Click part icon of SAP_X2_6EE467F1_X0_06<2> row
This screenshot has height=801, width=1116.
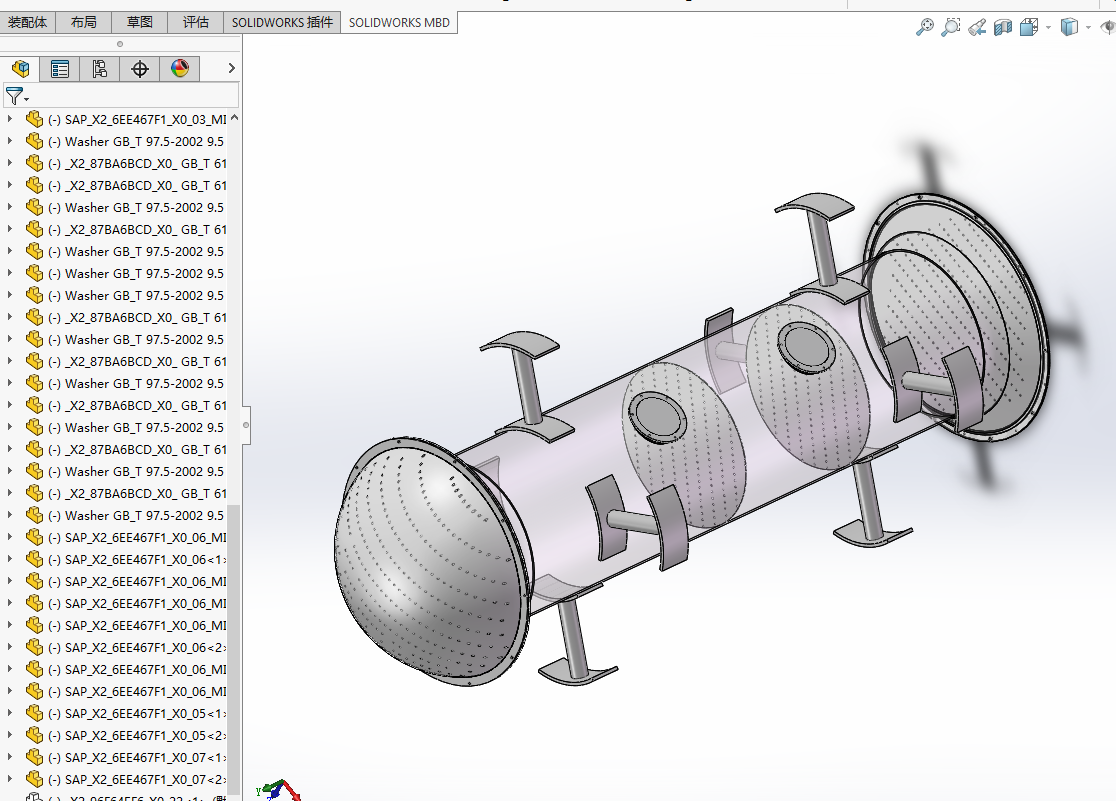click(x=34, y=647)
